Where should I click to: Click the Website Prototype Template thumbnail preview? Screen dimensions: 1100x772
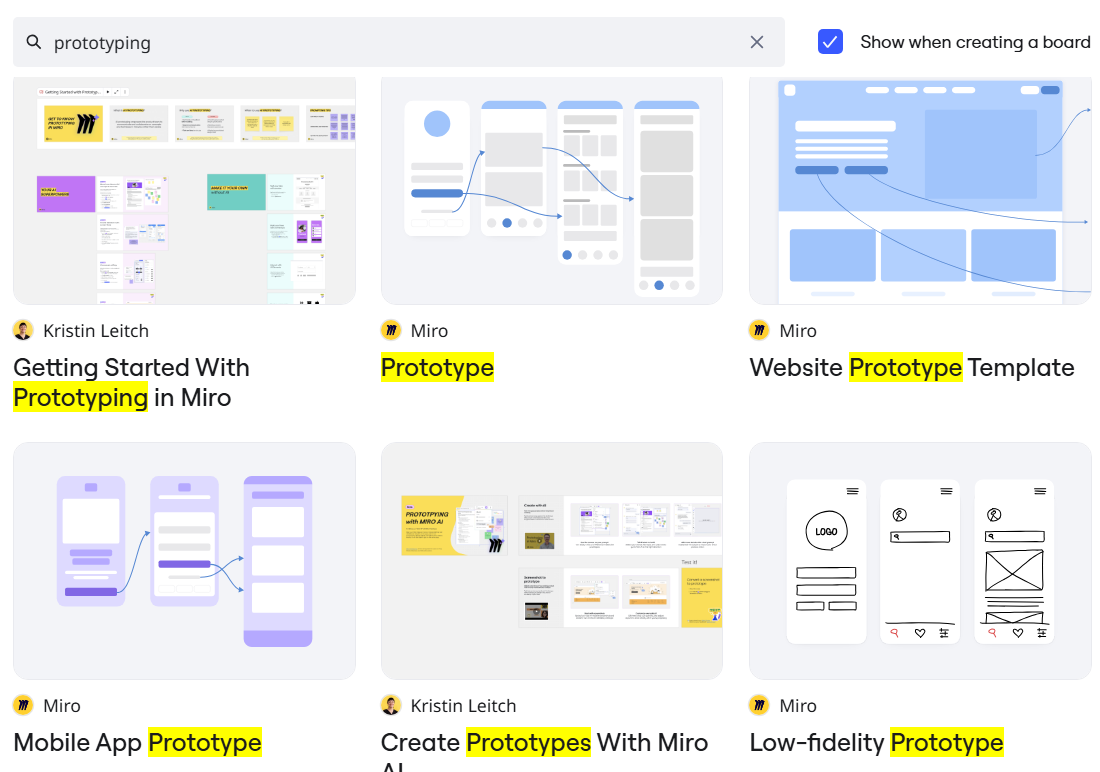coord(920,190)
